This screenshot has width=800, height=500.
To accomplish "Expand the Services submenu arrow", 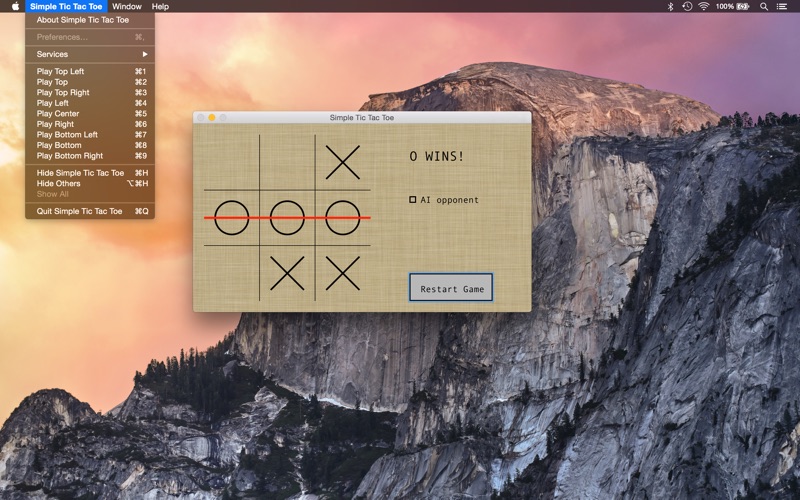I will pos(145,54).
